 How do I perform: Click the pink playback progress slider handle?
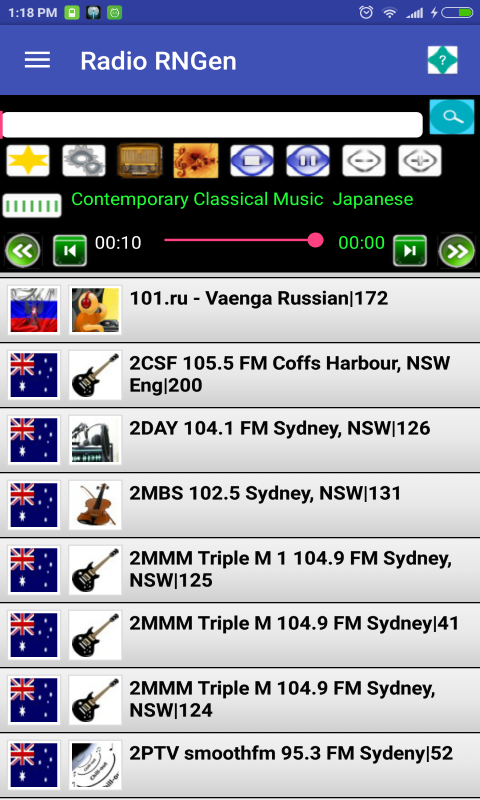316,240
